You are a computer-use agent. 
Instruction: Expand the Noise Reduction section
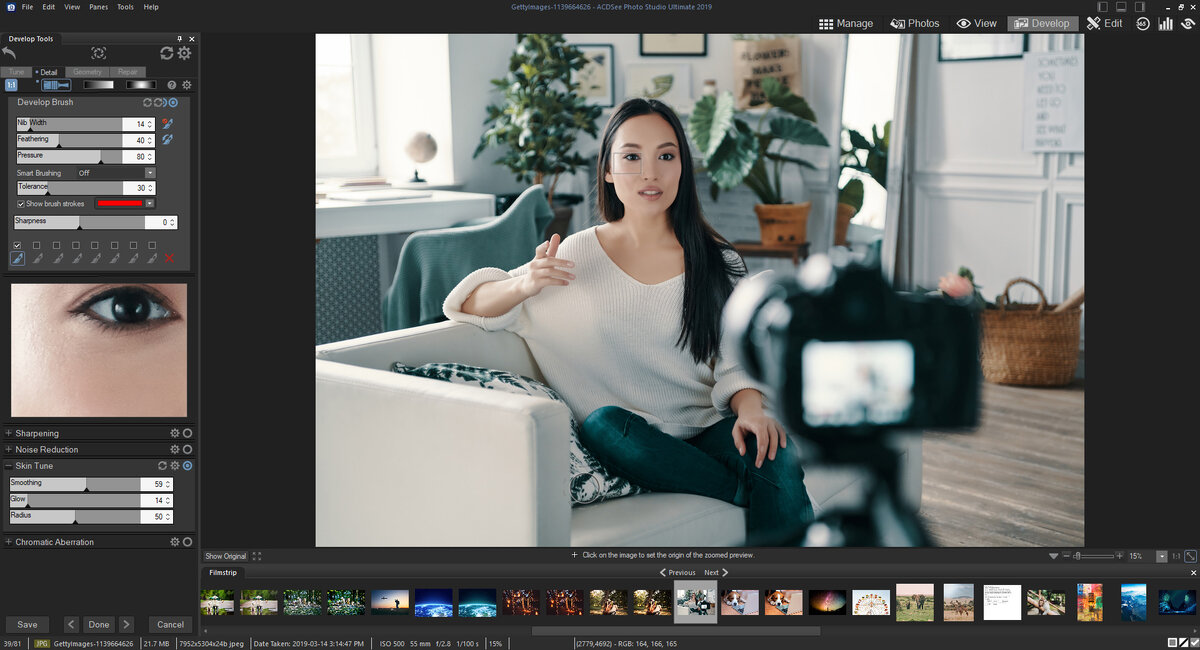pyautogui.click(x=8, y=449)
